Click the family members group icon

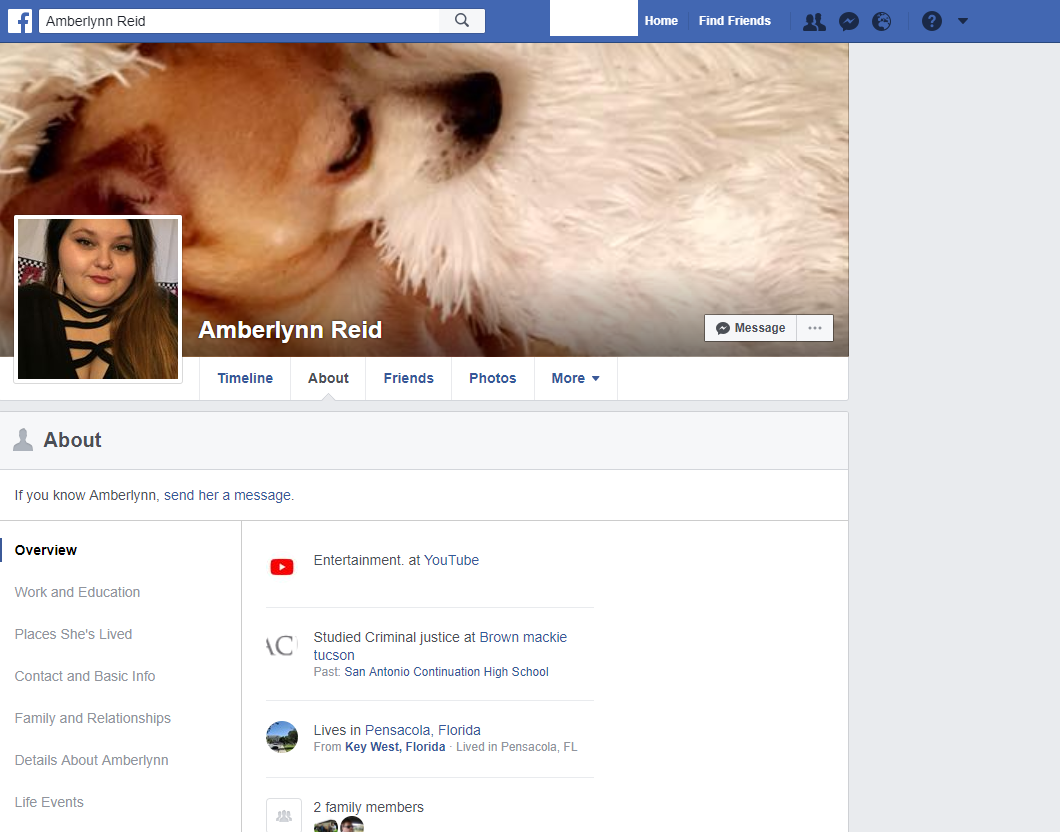pos(283,816)
